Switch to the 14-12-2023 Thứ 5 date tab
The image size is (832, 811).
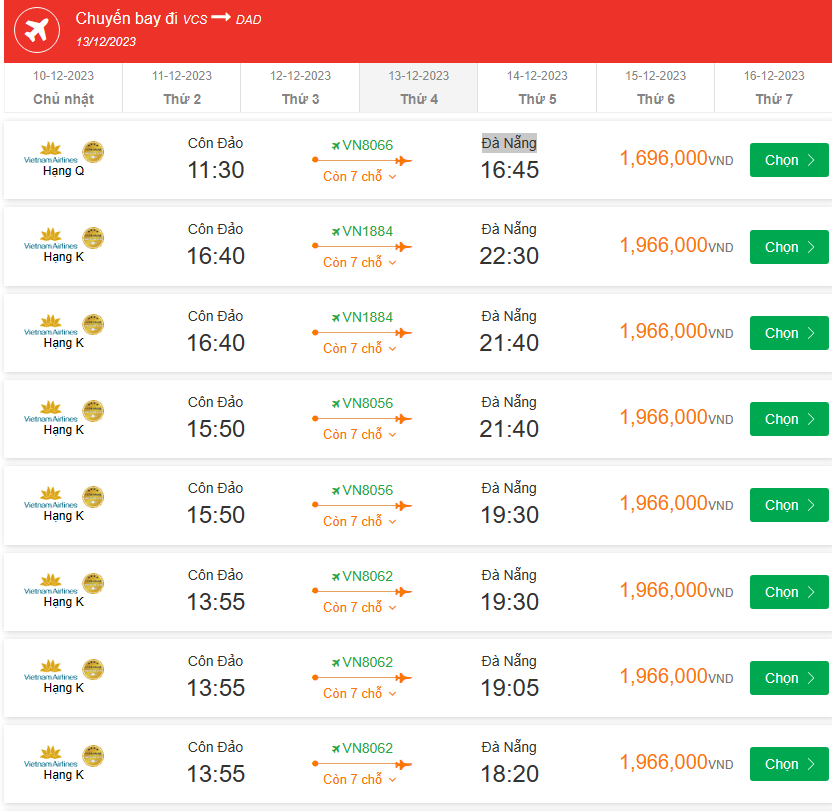537,88
